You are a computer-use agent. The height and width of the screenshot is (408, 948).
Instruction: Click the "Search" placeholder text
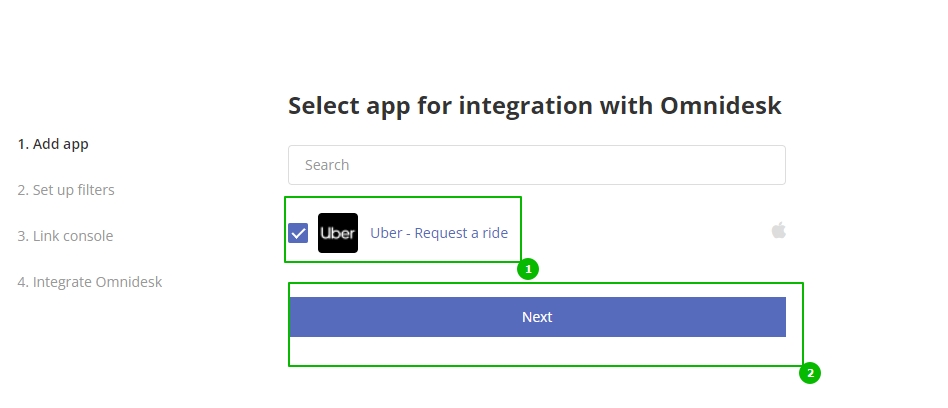(x=326, y=165)
